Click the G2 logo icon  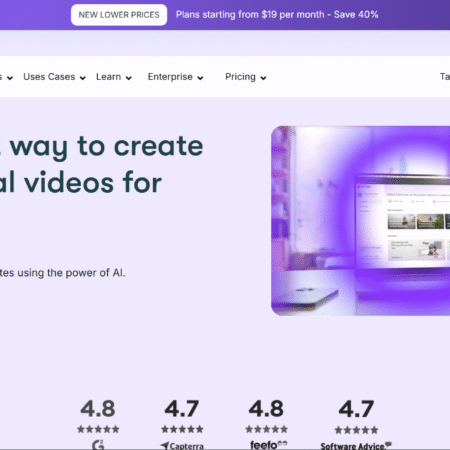click(98, 445)
